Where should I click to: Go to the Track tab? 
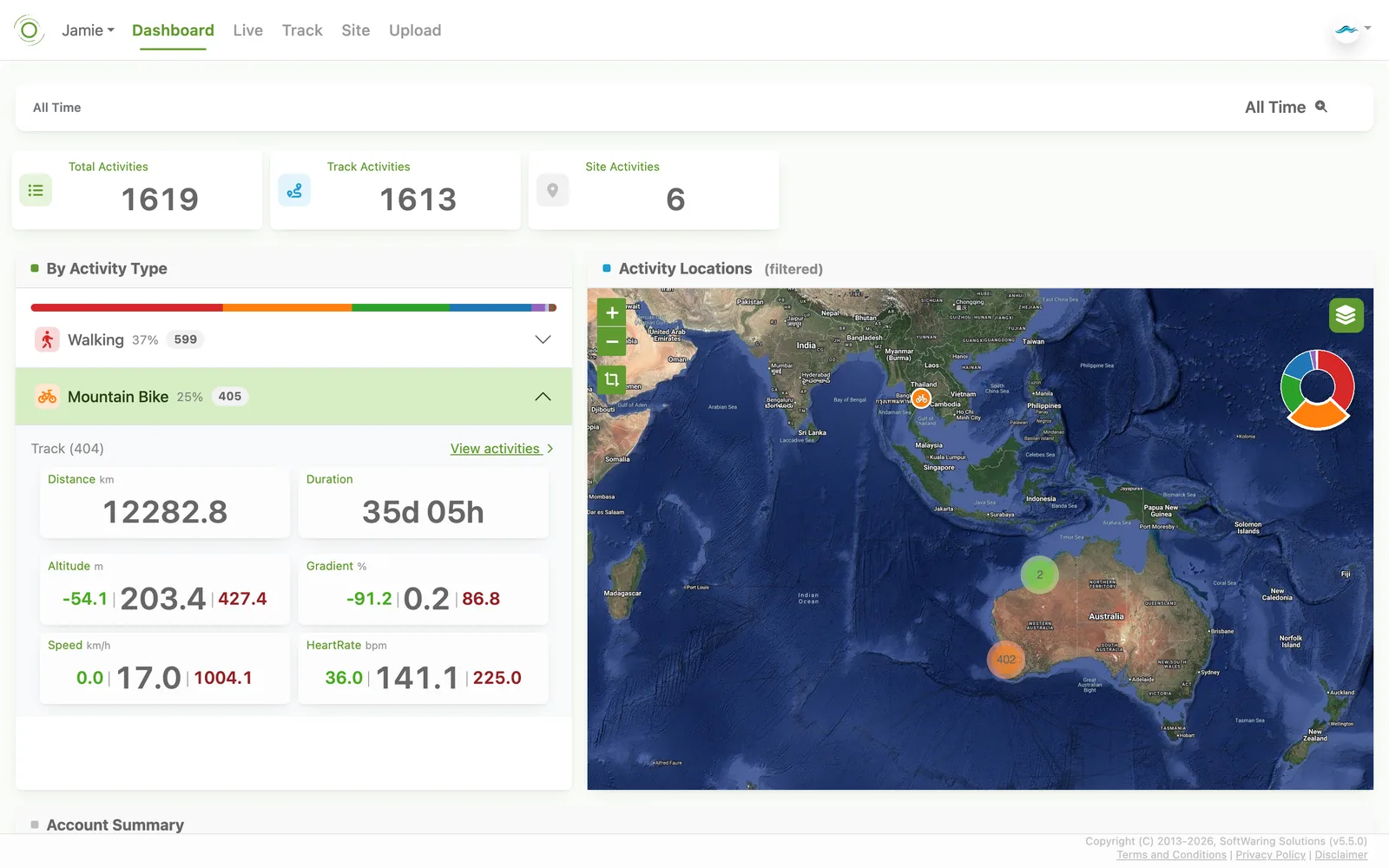302,30
